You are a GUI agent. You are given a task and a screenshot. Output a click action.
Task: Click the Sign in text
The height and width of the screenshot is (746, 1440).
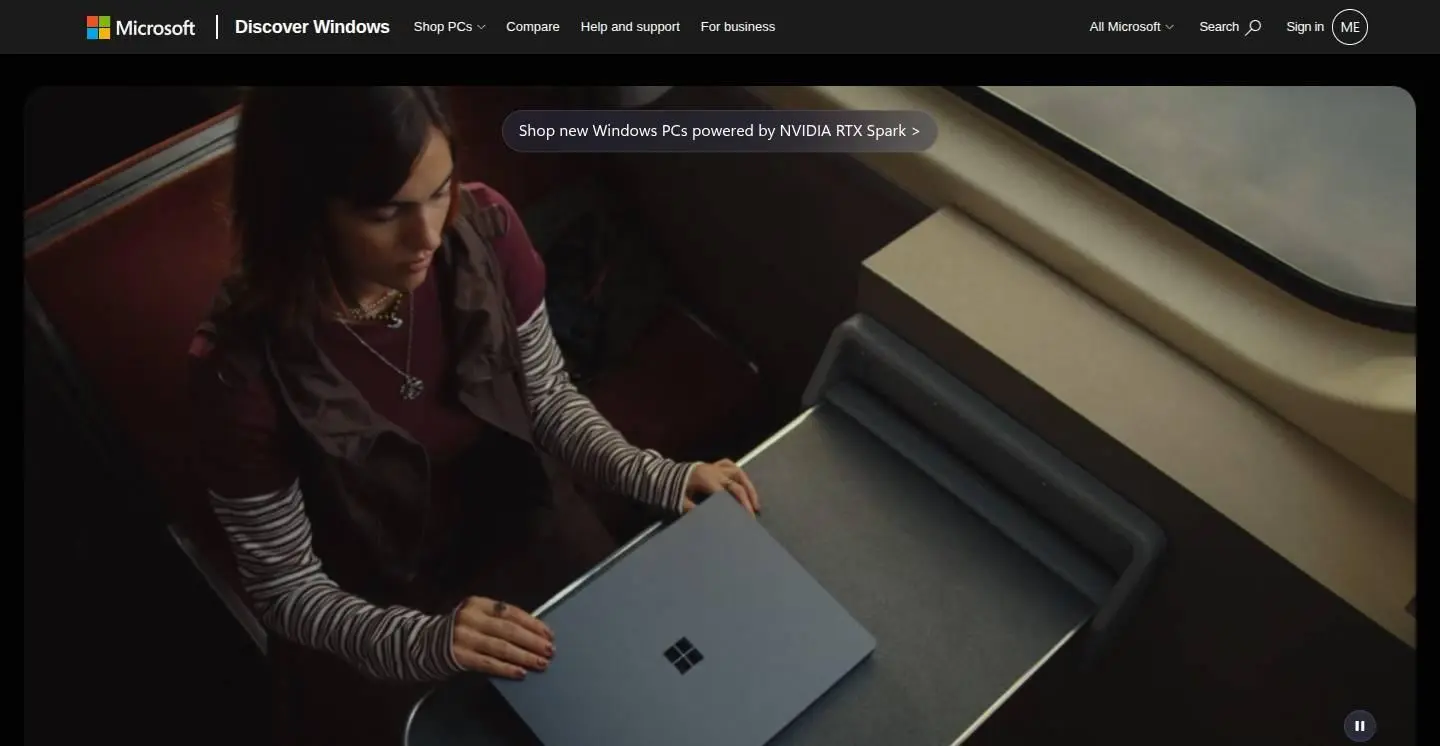pos(1305,27)
